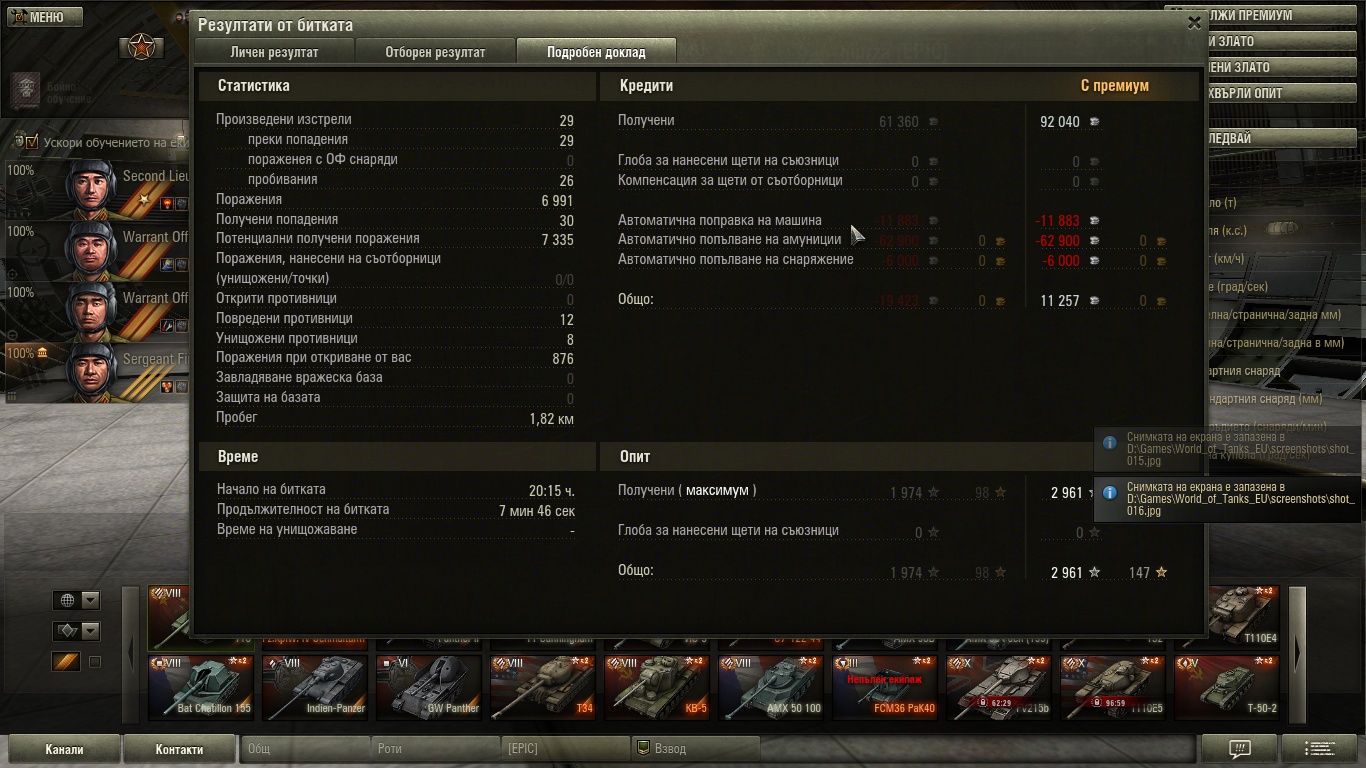This screenshot has height=768, width=1366.
Task: Close the battle results window
Action: 1193,24
